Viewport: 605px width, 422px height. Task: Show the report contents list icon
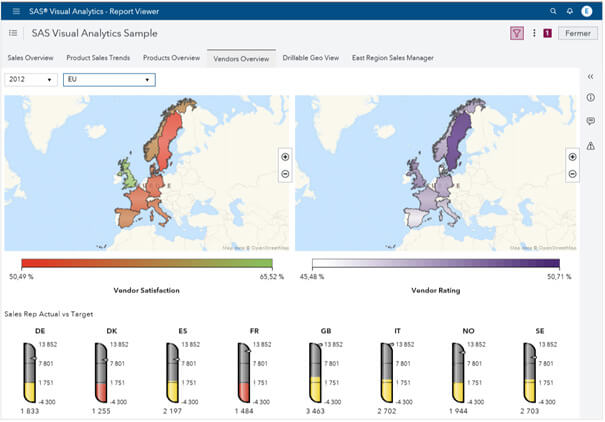pyautogui.click(x=13, y=33)
